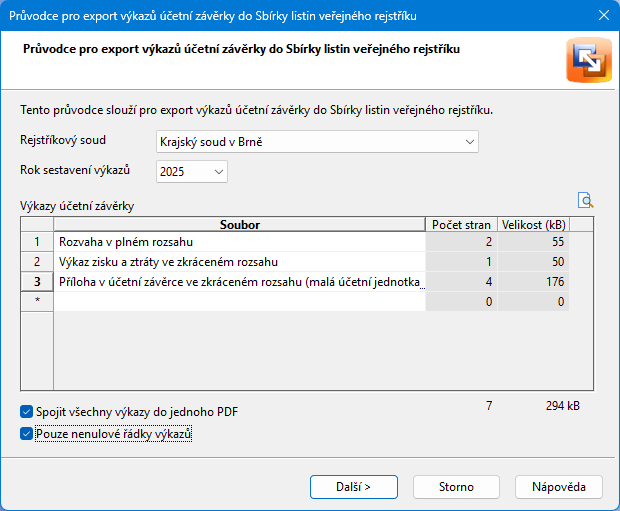Close the export wizard dialog window
620x511 pixels.
pyautogui.click(x=601, y=16)
